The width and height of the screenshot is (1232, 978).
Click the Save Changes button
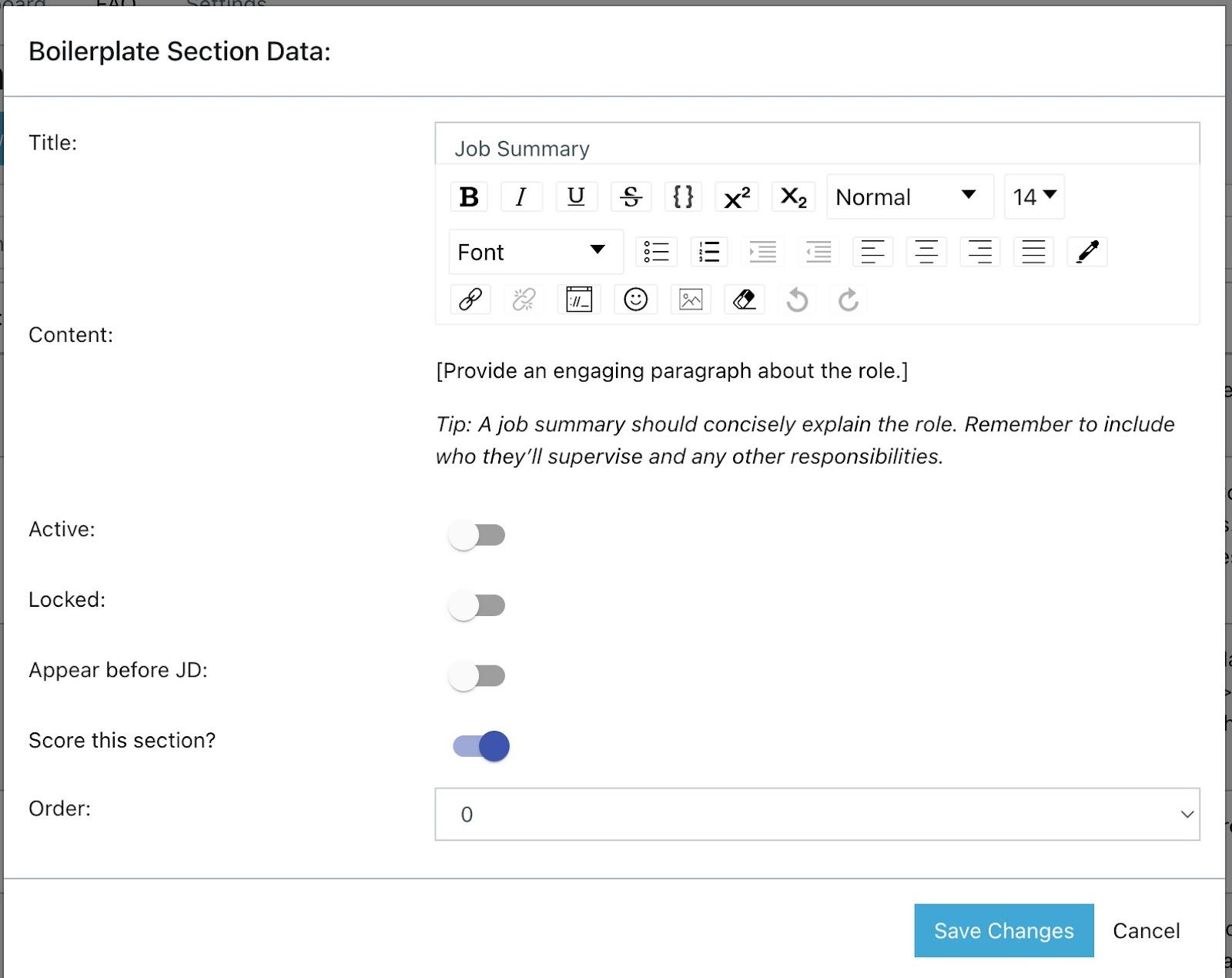click(1003, 930)
